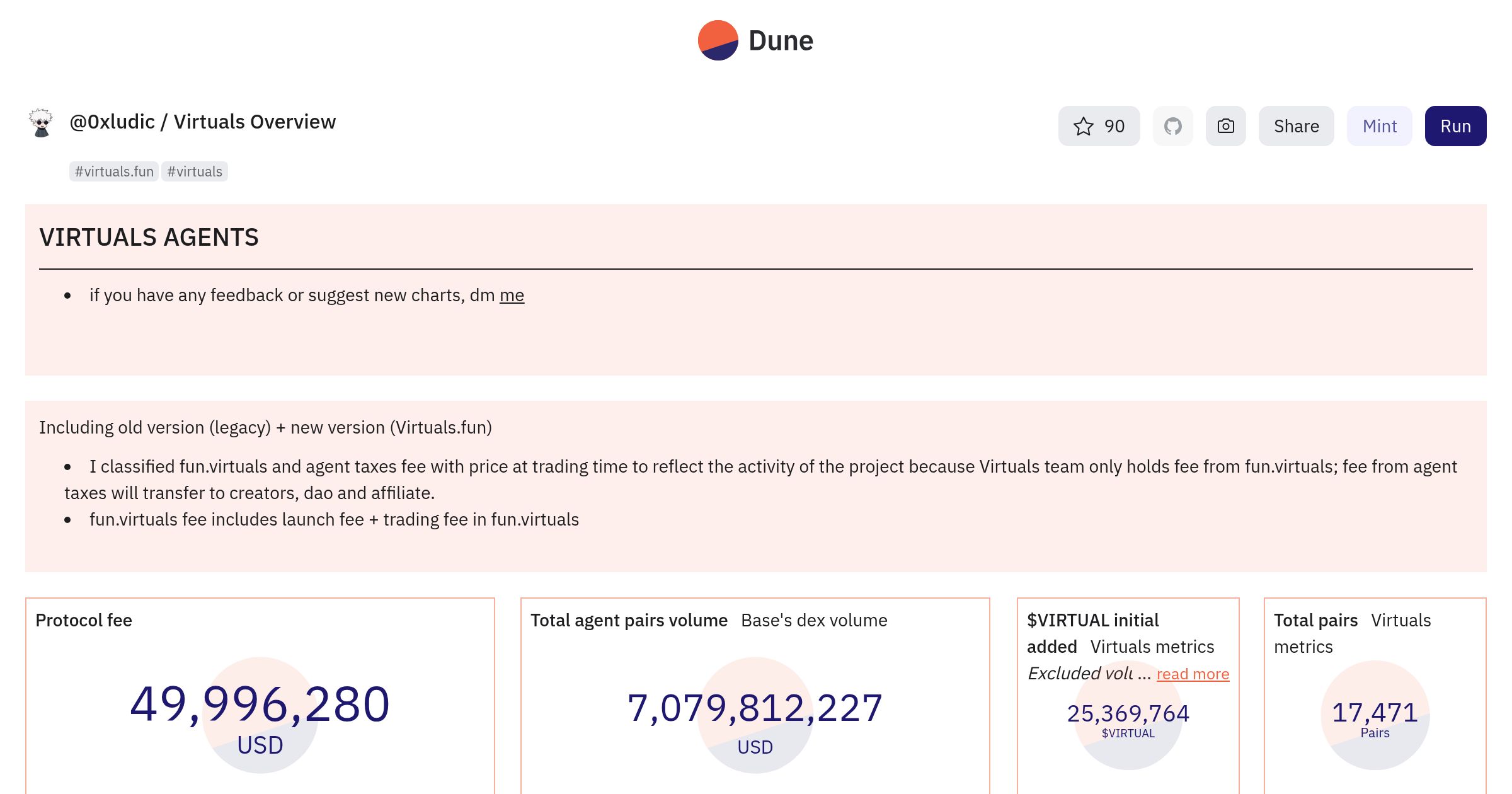
Task: Follow the 'me' feedback link
Action: pyautogui.click(x=512, y=295)
